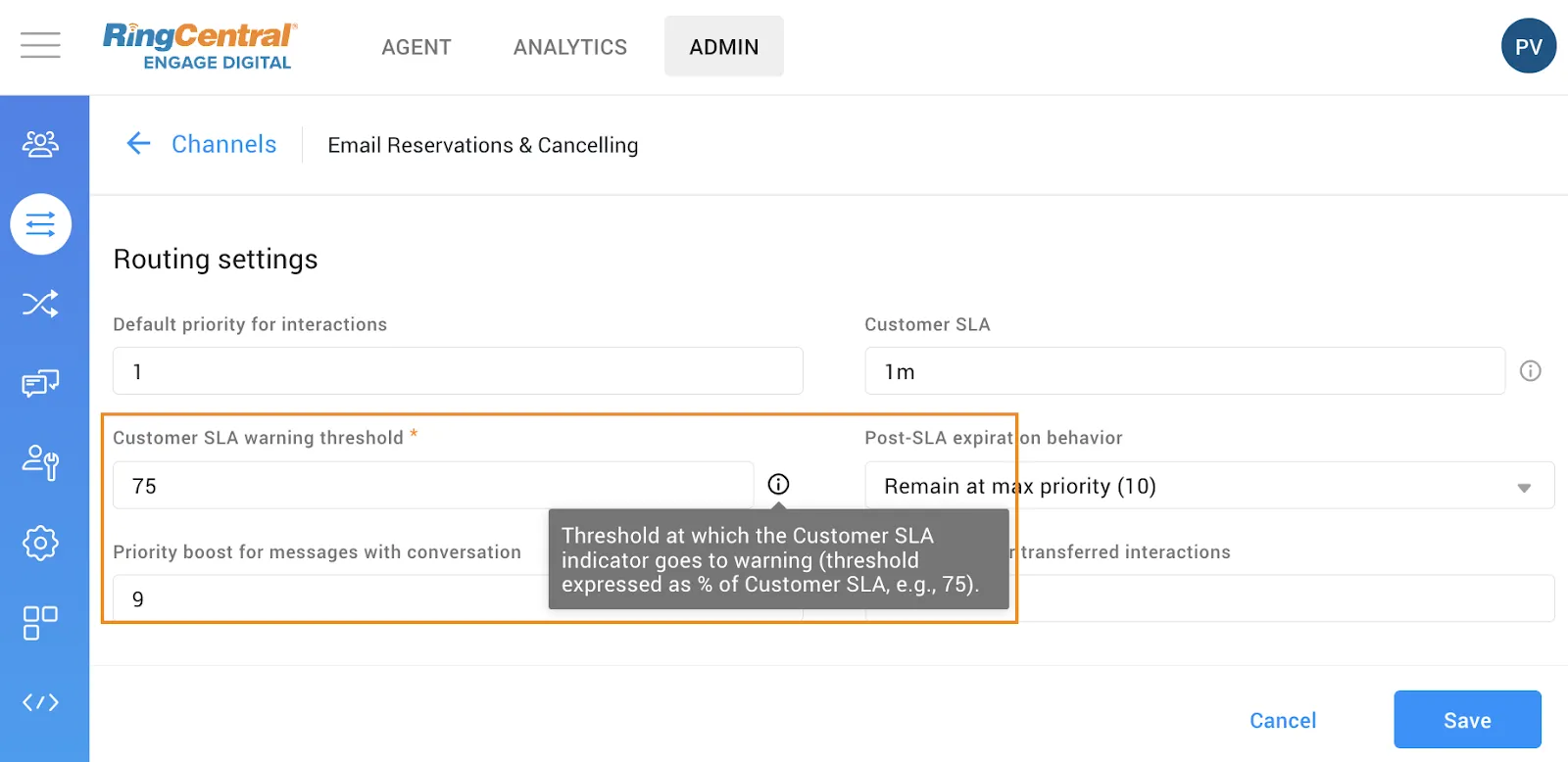
Task: Click the Customer SLA info icon
Action: [x=1530, y=371]
